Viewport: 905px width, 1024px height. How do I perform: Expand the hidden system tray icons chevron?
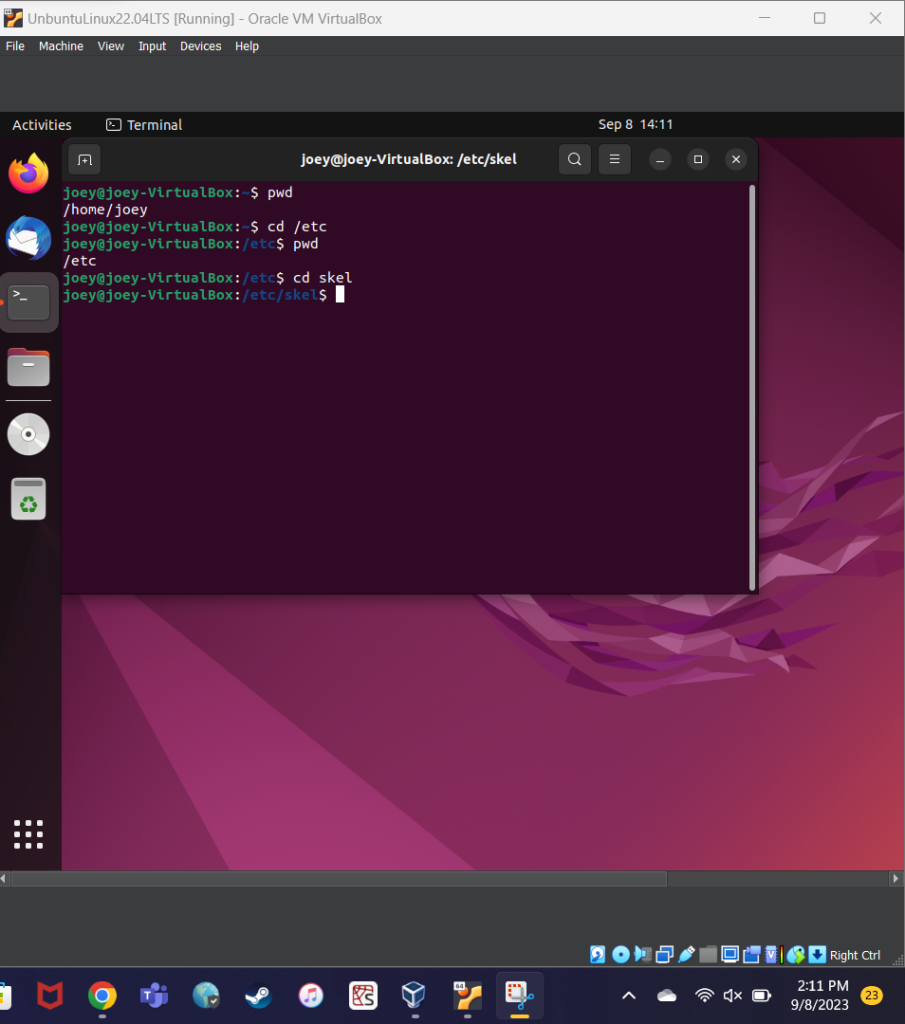coord(629,996)
